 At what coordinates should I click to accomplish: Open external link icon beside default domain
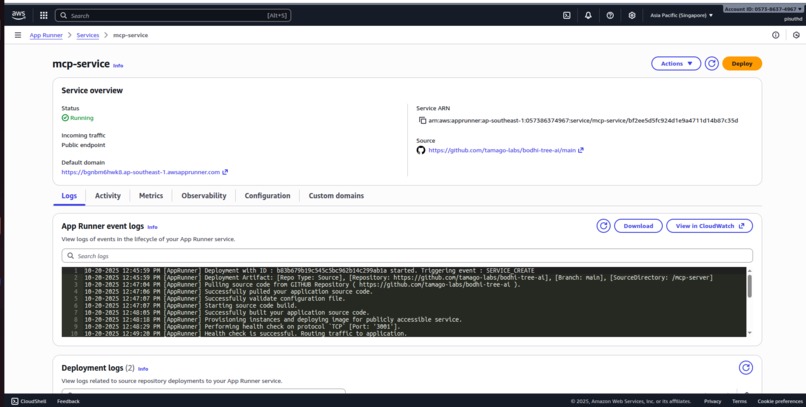pyautogui.click(x=225, y=172)
